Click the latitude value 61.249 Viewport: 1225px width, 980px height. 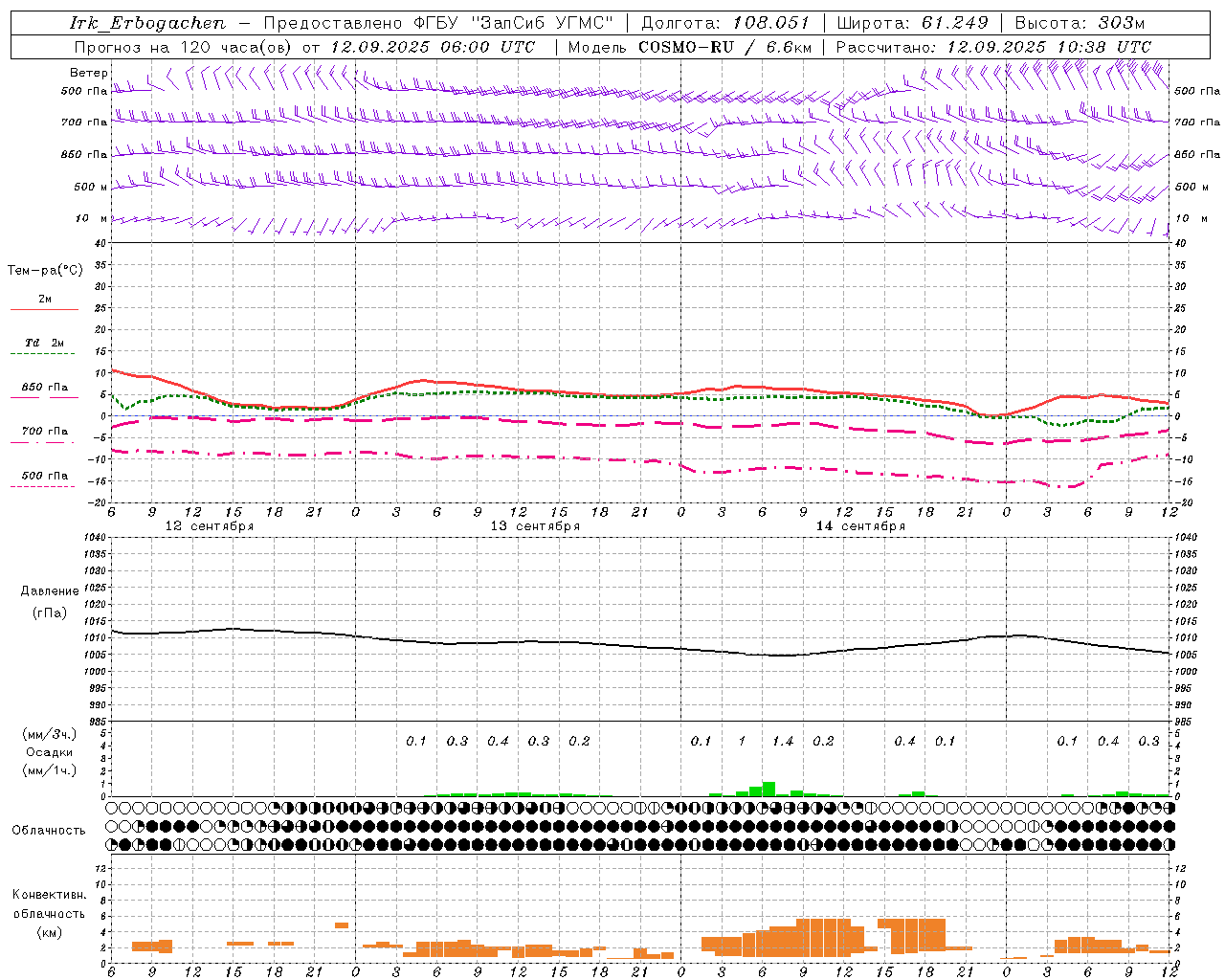[955, 23]
